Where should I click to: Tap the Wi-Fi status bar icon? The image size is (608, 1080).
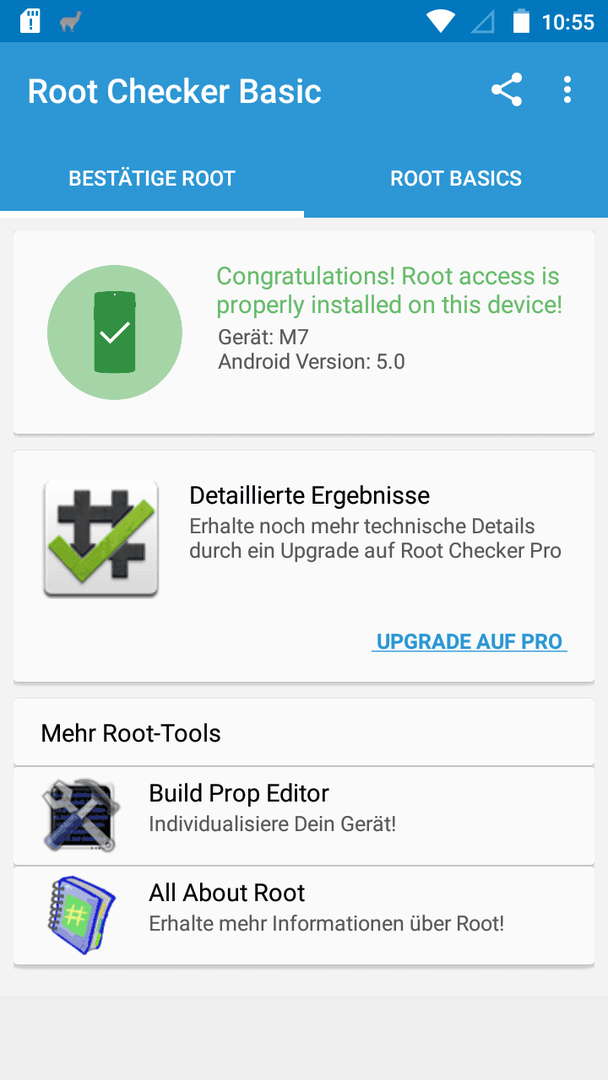[x=440, y=21]
